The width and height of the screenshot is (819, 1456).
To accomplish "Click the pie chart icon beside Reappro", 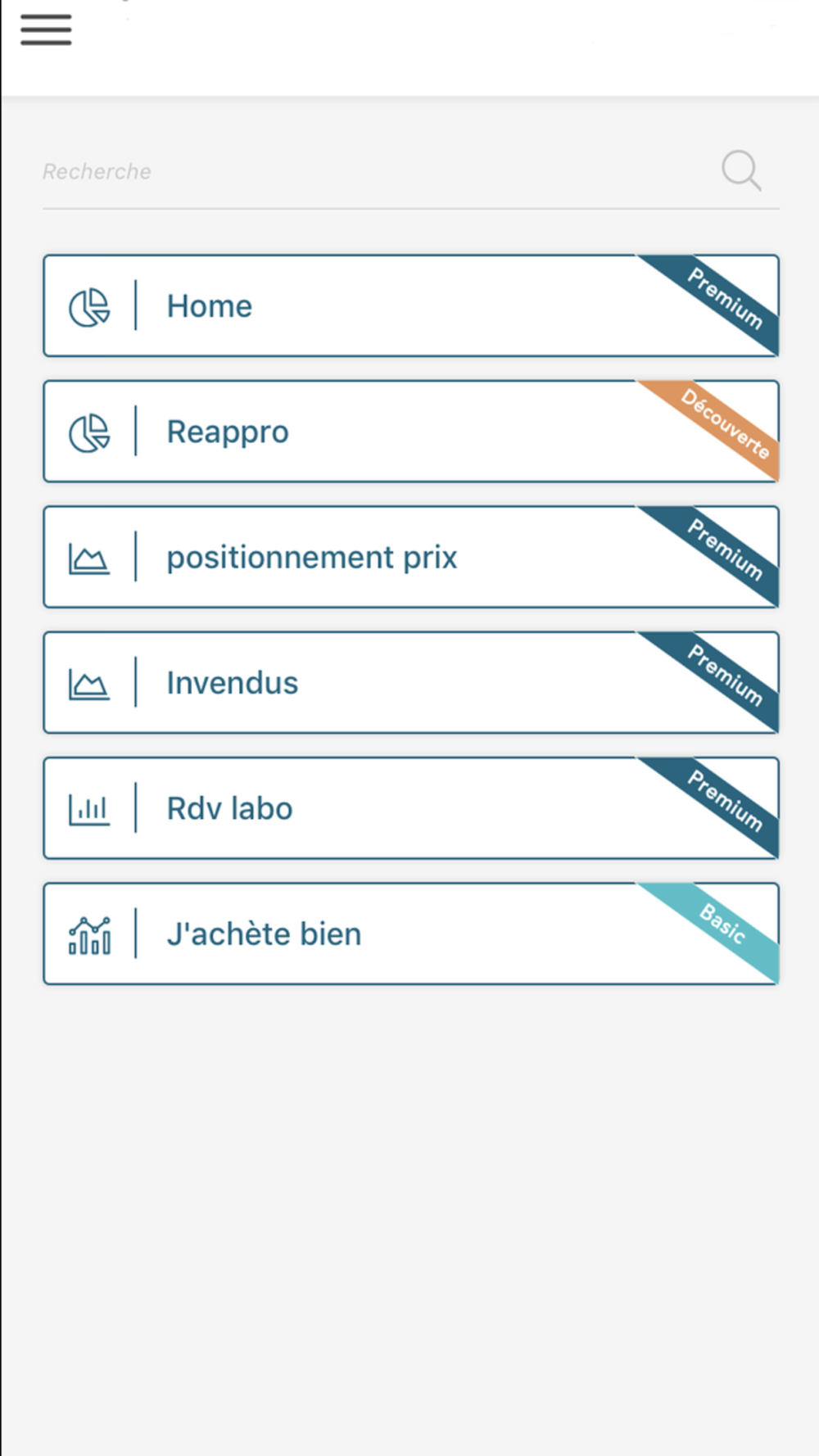I will [89, 432].
